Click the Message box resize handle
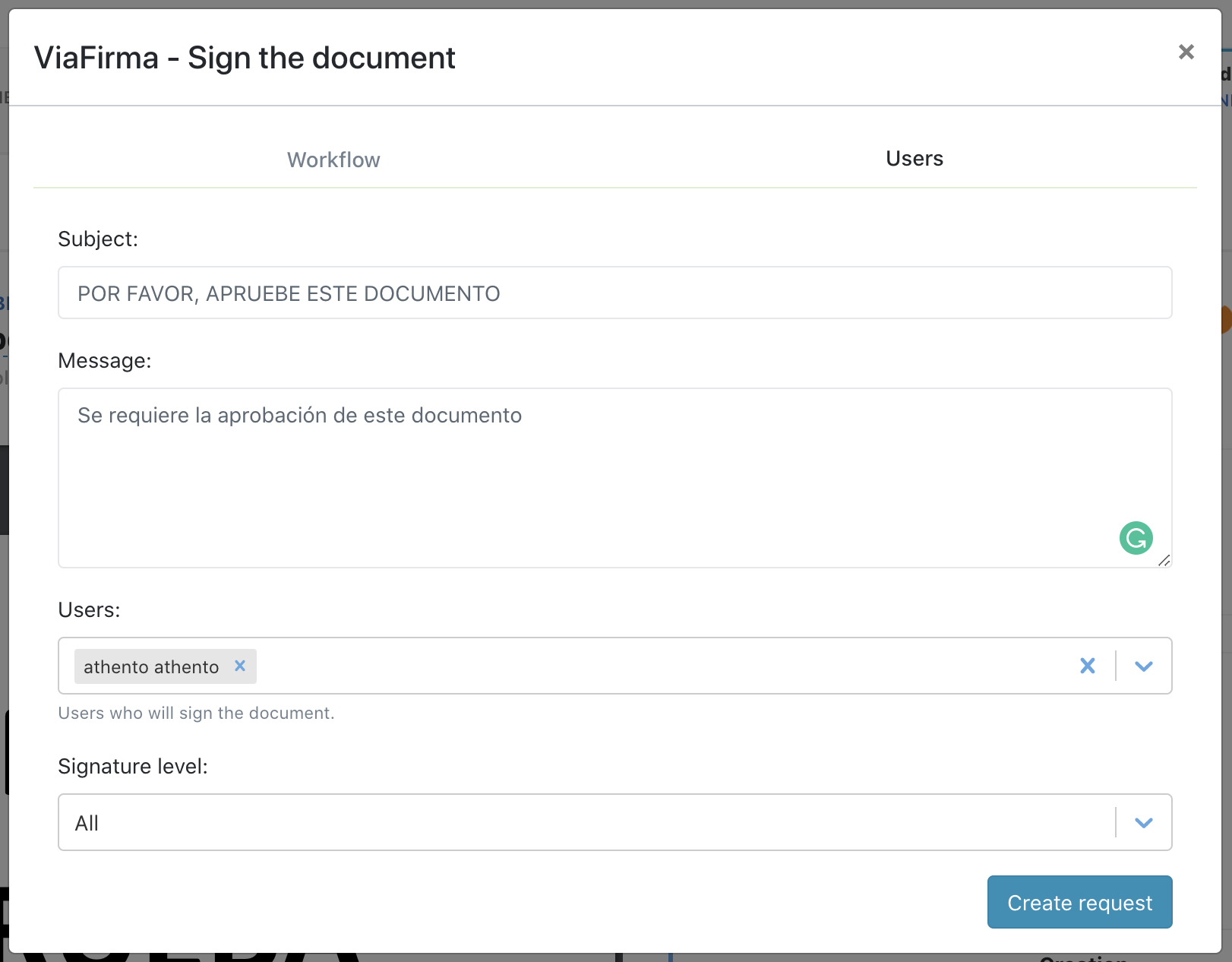Screen dimensions: 1232x962 [1164, 560]
